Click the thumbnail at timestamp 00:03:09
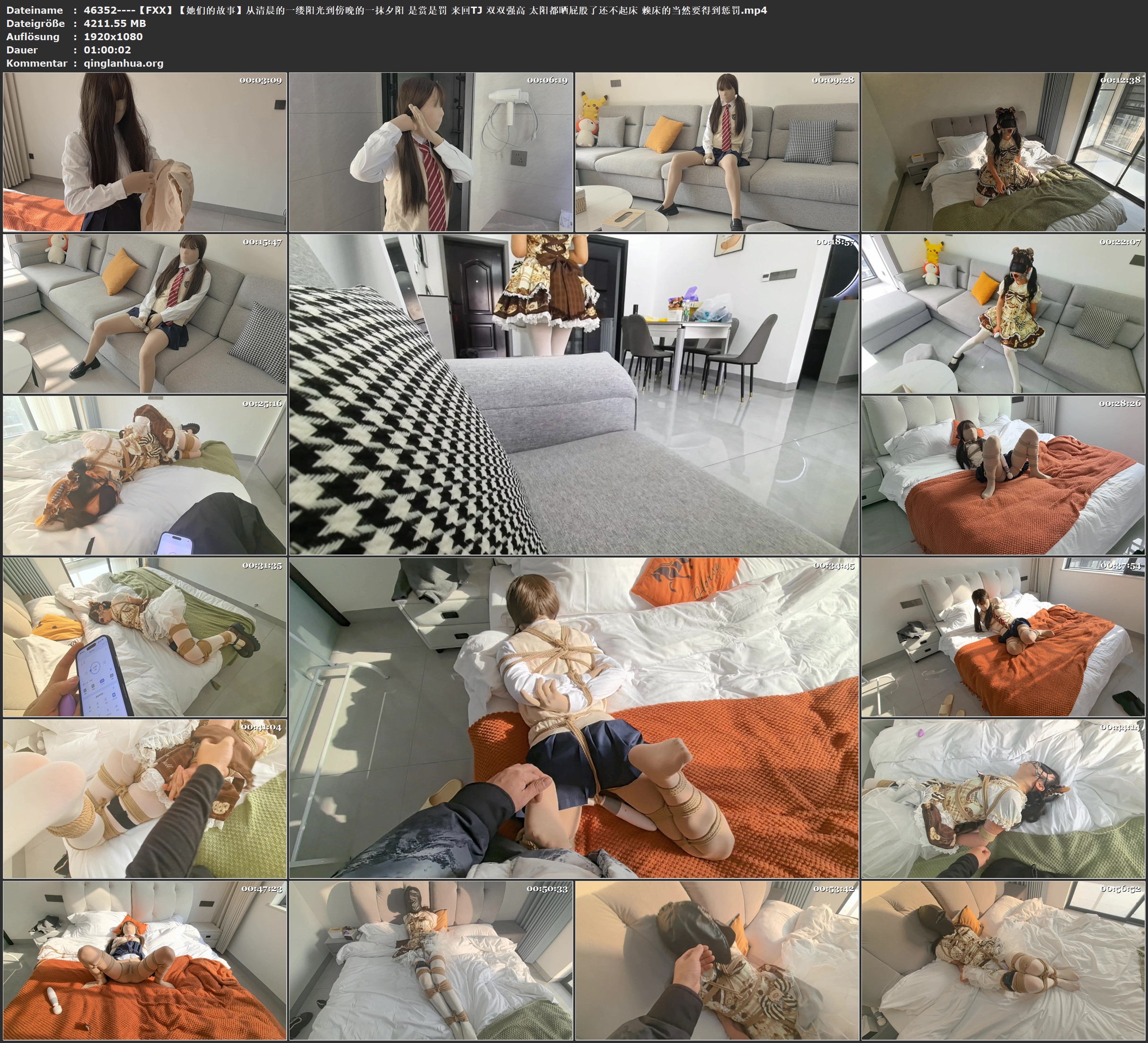 (145, 152)
